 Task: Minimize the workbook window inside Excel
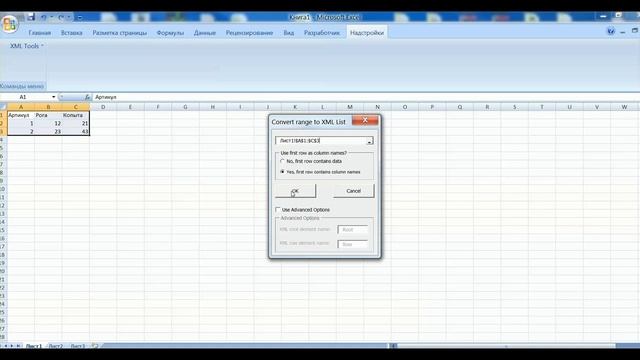(622, 31)
